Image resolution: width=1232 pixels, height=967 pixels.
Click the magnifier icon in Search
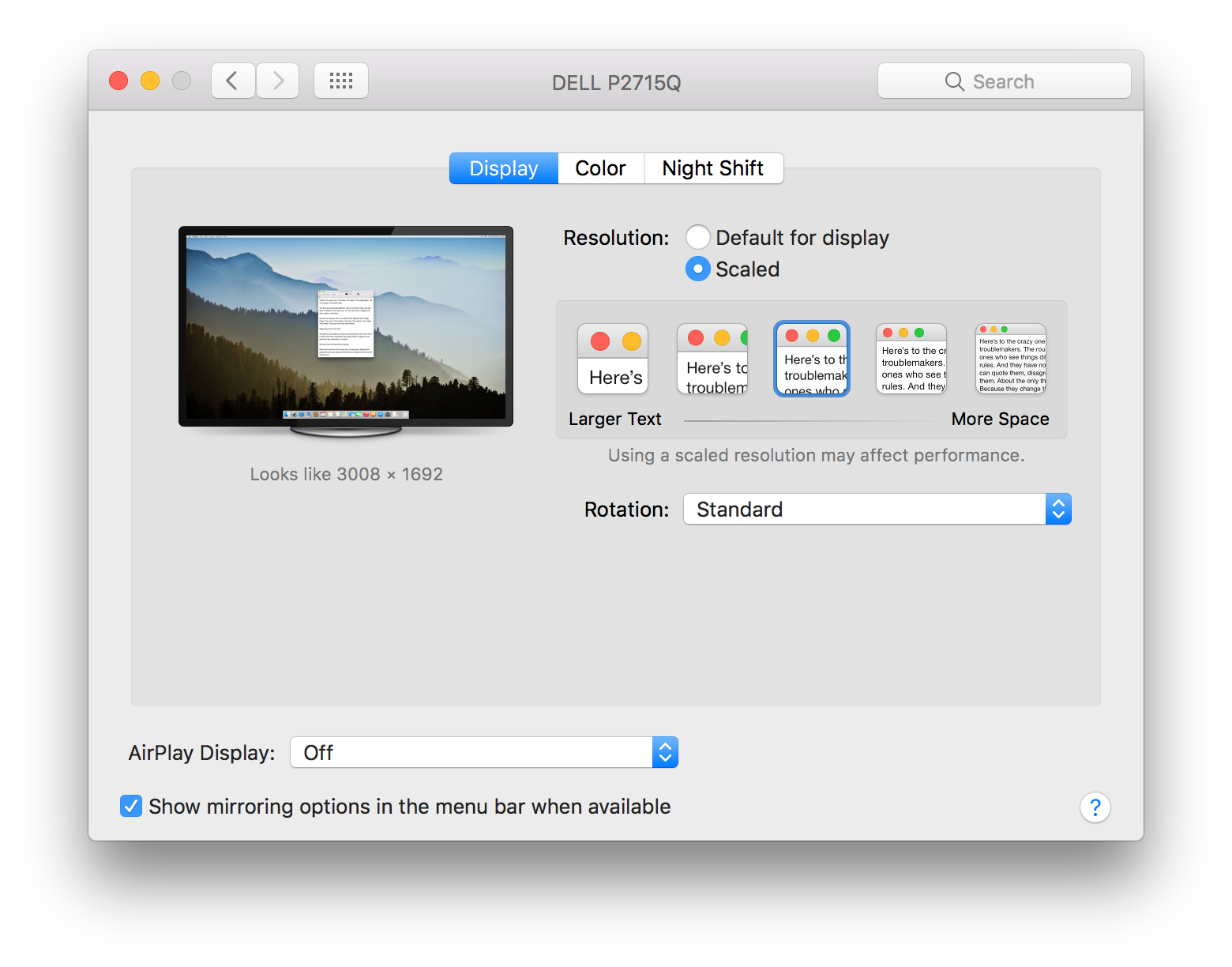pyautogui.click(x=955, y=81)
